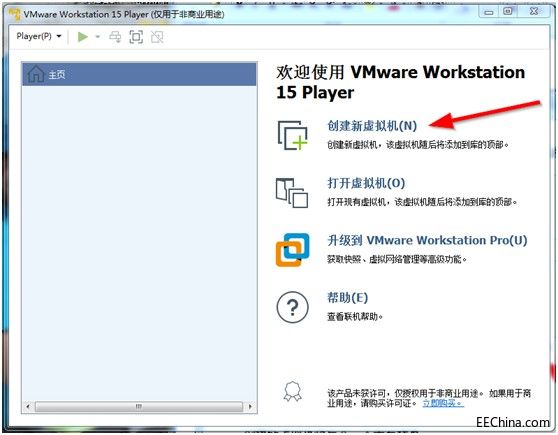Click the green power-on play icon
The height and width of the screenshot is (435, 558).
point(83,37)
